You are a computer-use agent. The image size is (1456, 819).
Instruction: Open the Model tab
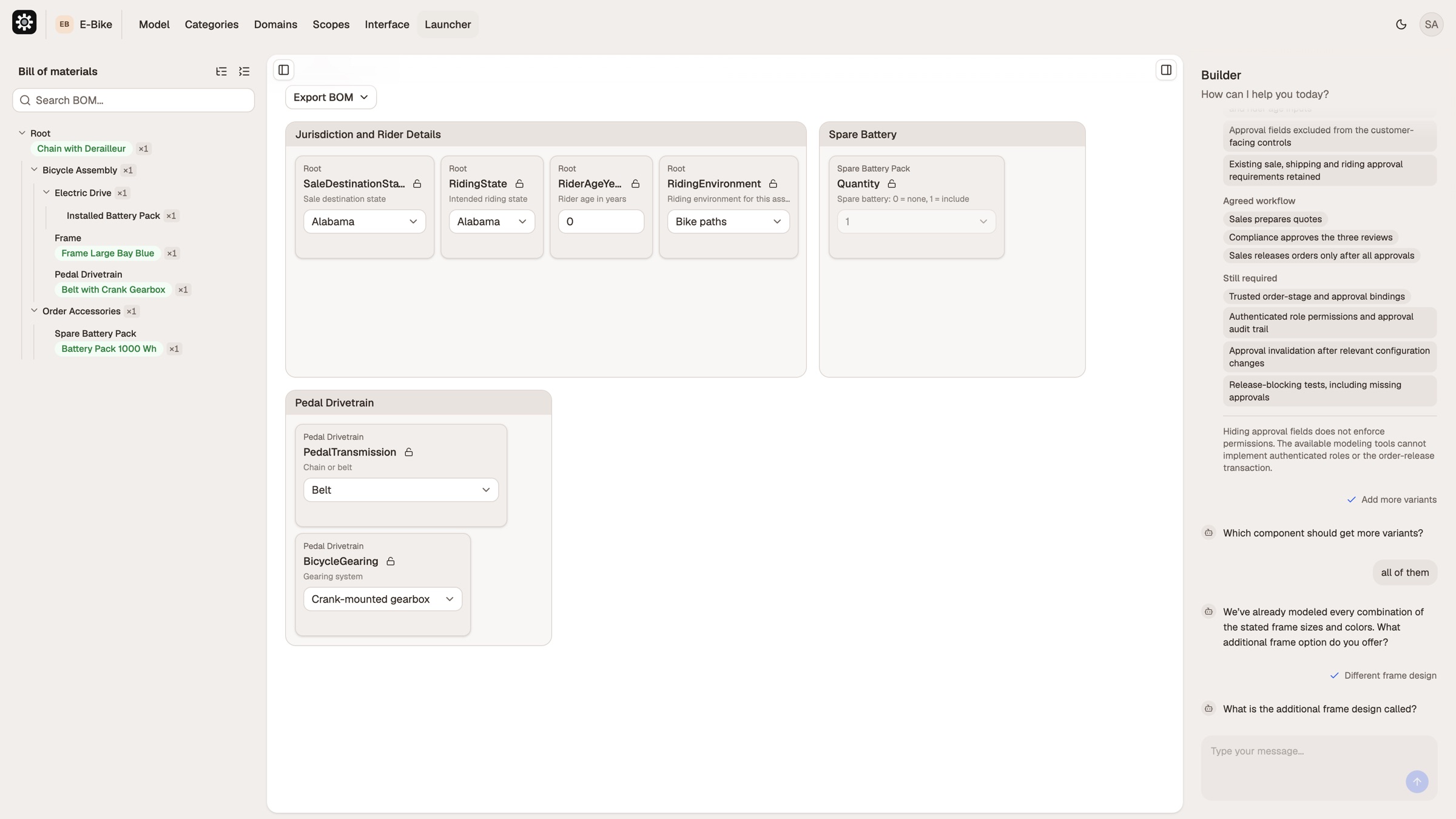click(x=154, y=24)
